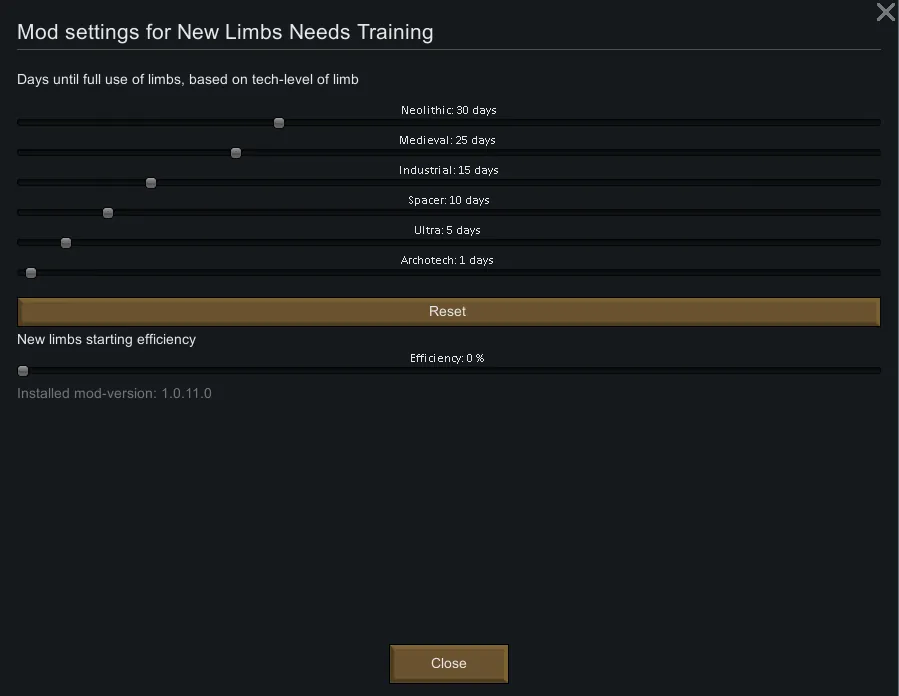The height and width of the screenshot is (696, 899).
Task: Click the 'Medieval: 25 days' label
Action: (x=447, y=140)
